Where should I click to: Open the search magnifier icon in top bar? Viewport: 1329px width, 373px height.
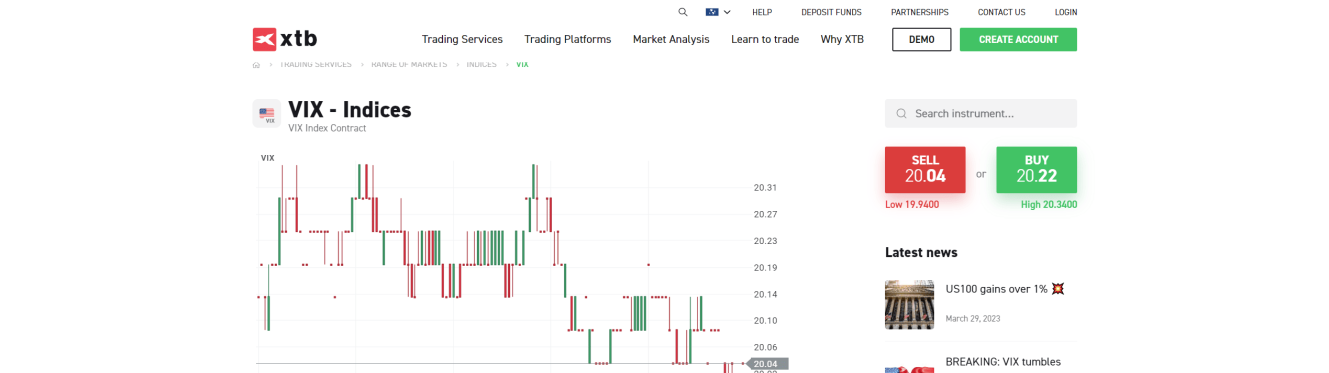683,12
